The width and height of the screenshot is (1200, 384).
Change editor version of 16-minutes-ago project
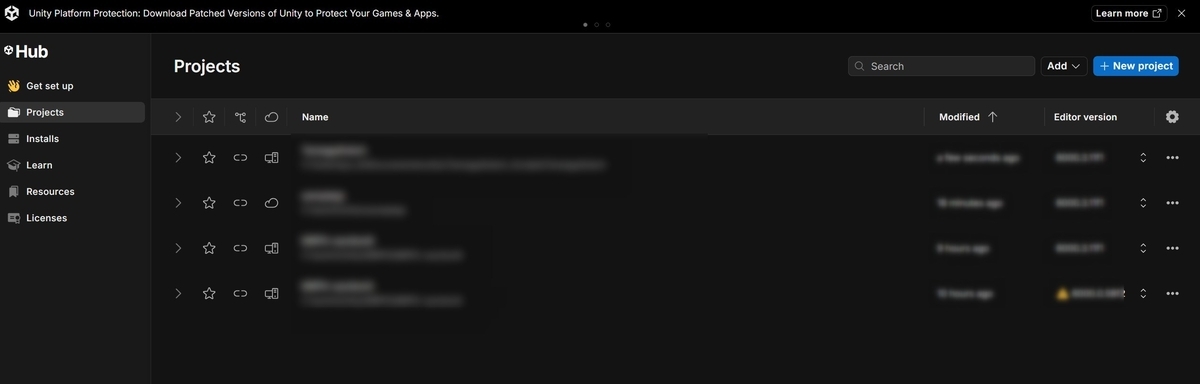coord(1142,203)
